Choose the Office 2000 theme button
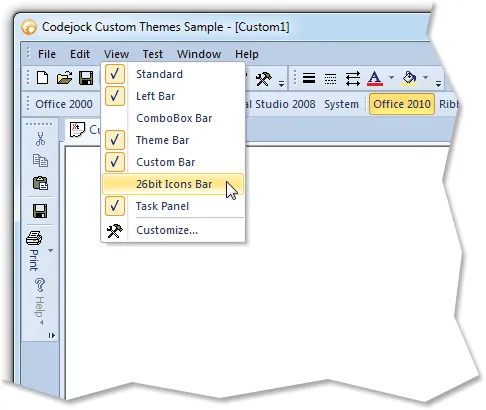 click(x=64, y=104)
